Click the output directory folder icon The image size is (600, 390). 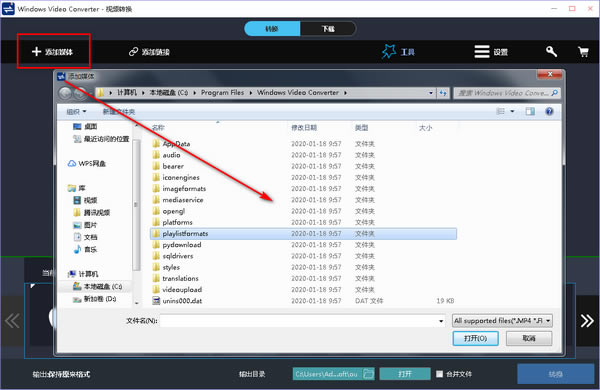tap(368, 374)
